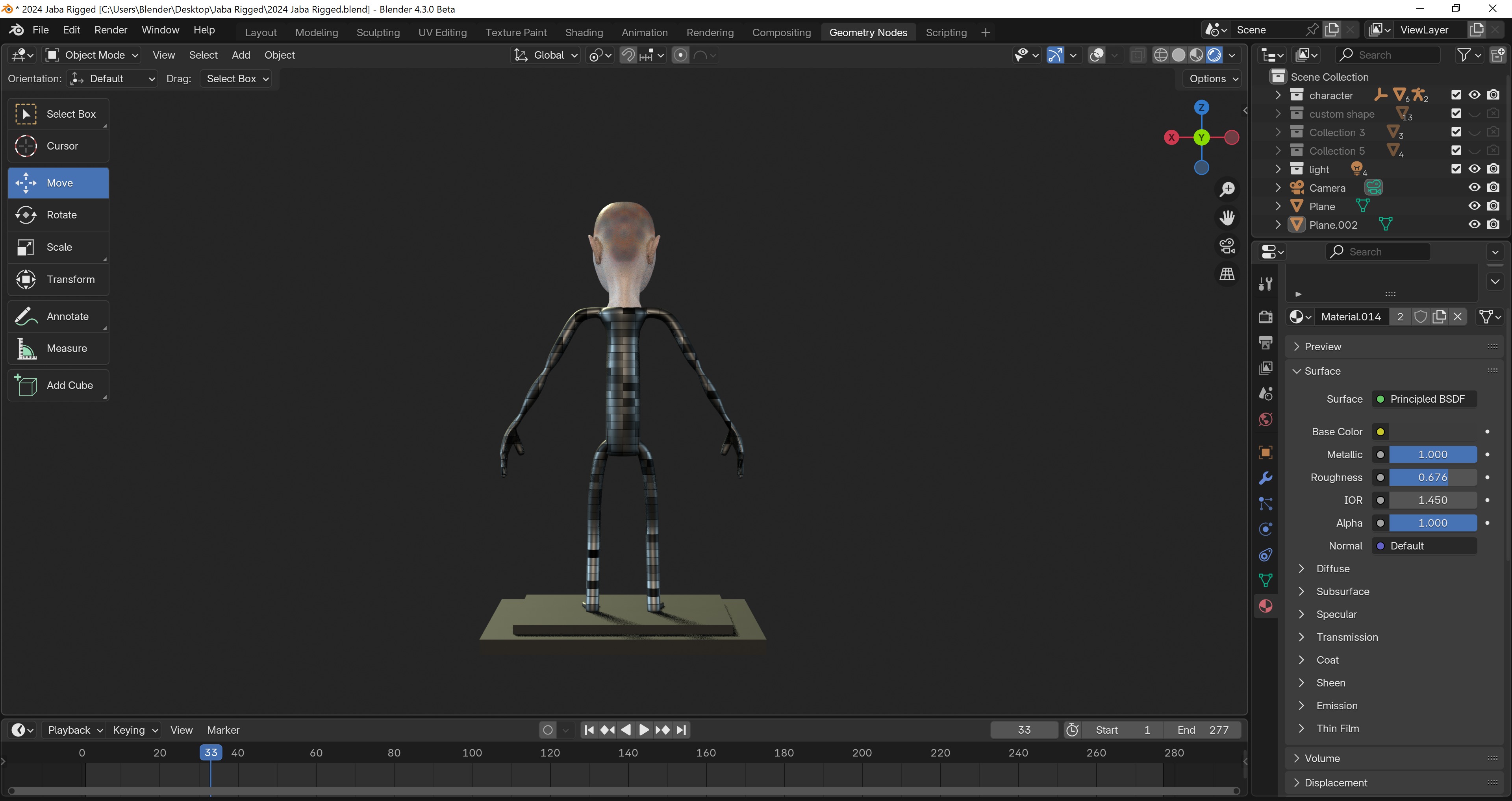Open the Object Data properties tab
This screenshot has height=801, width=1512.
point(1266,580)
